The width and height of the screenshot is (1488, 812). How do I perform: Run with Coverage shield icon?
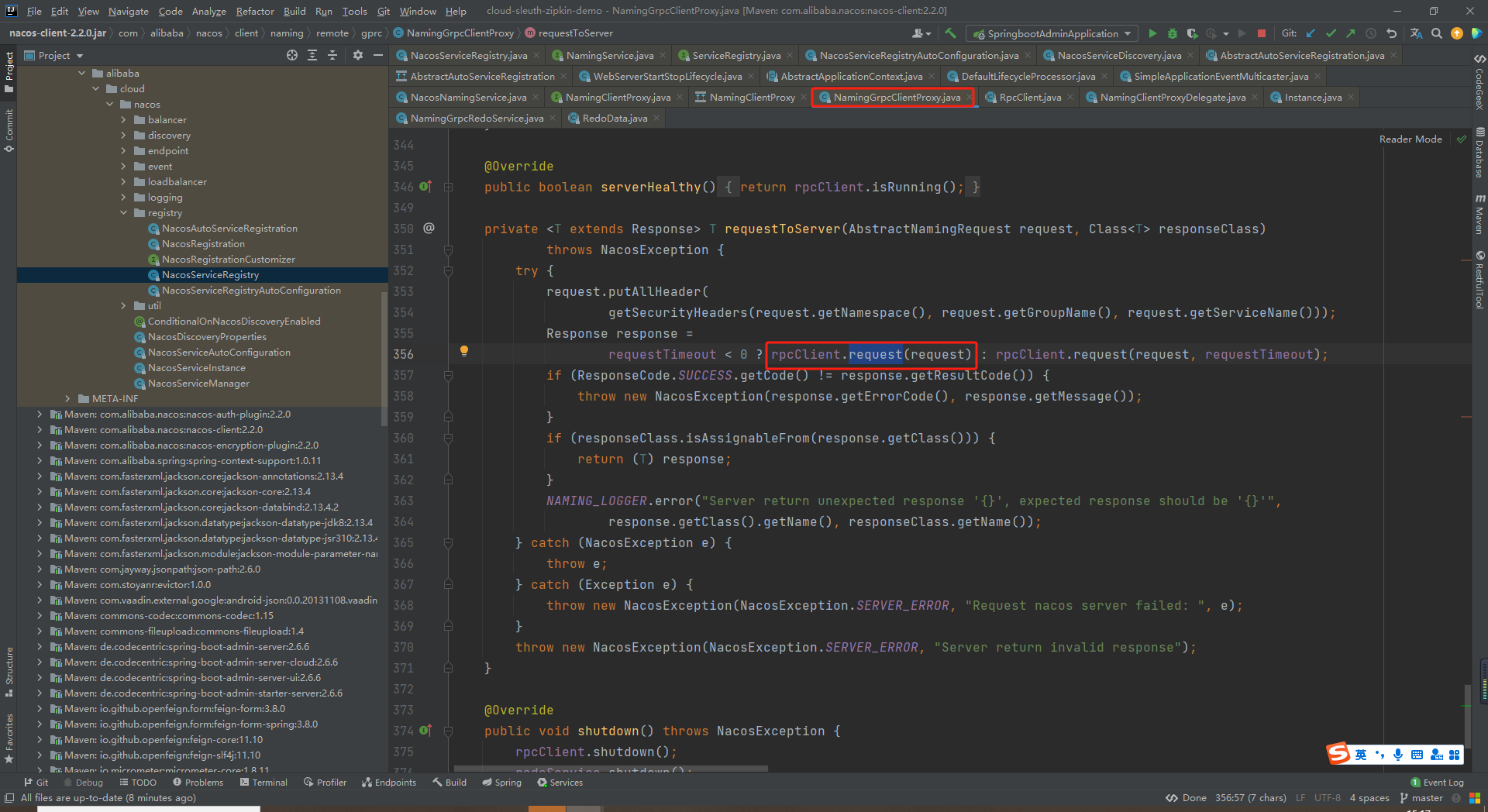(1192, 33)
